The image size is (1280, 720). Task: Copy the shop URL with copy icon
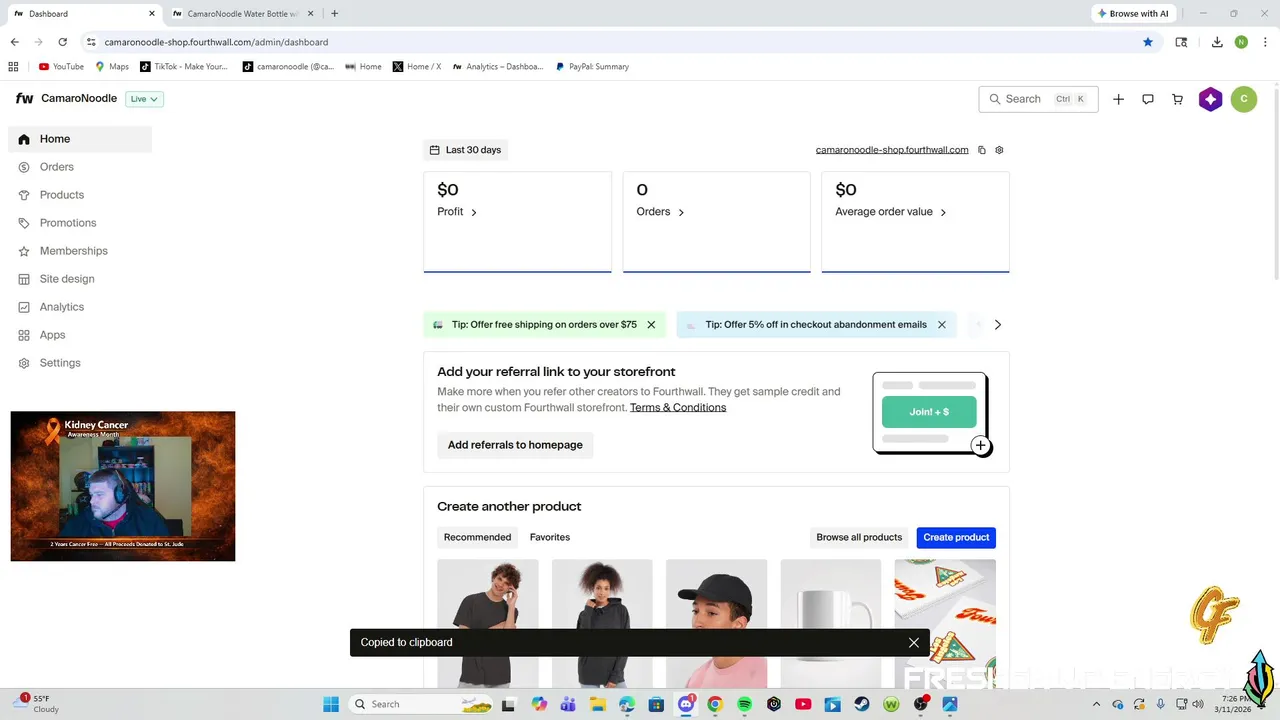(x=982, y=150)
